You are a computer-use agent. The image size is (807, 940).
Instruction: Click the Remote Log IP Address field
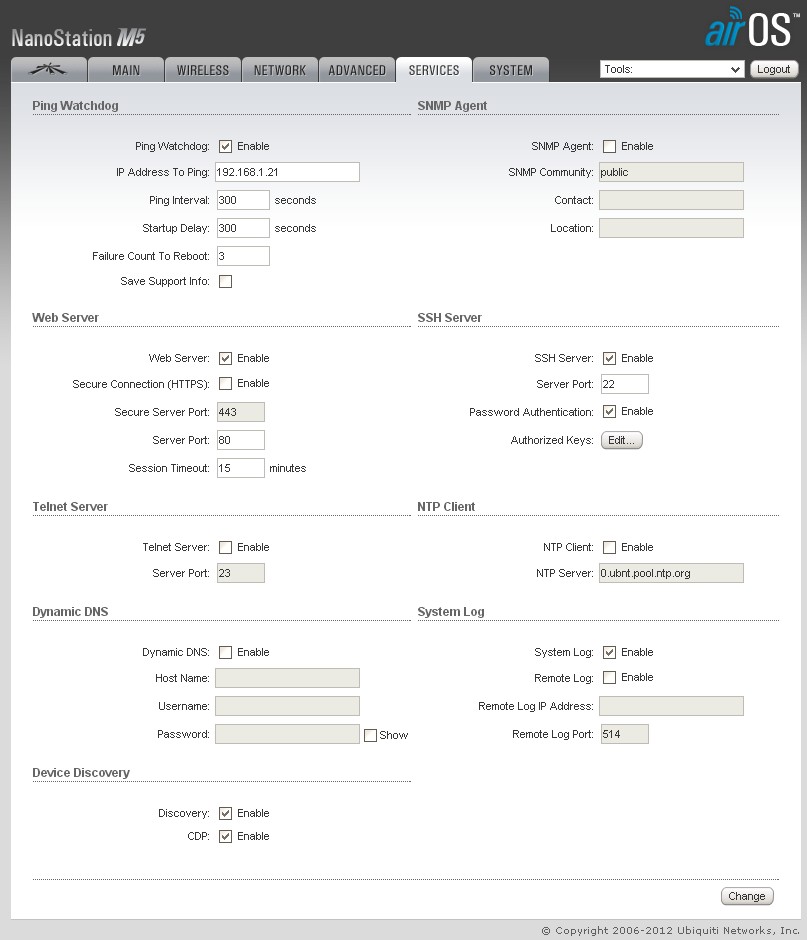click(x=672, y=706)
